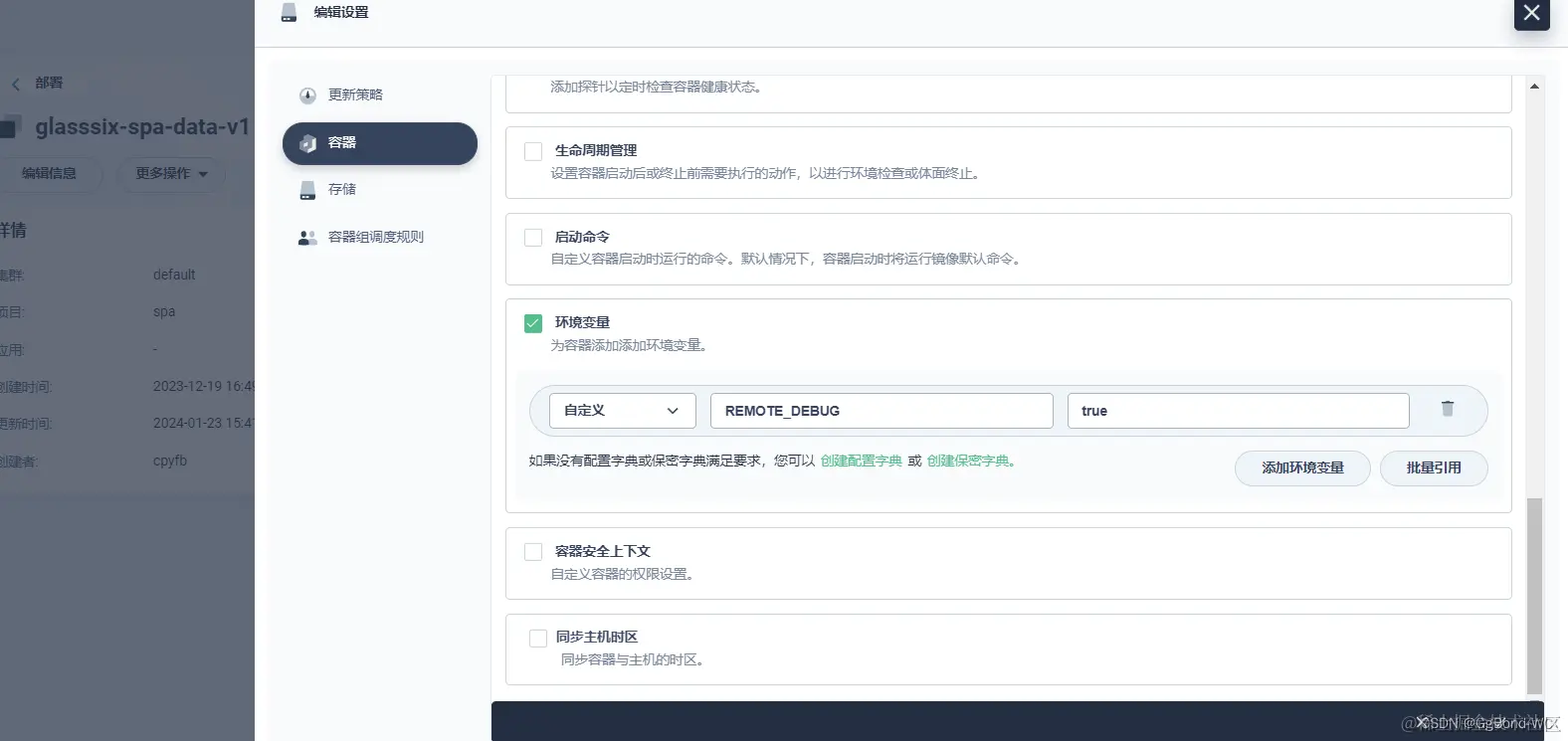The image size is (1568, 741).
Task: Click the 启动命令 heading
Action: pos(582,237)
